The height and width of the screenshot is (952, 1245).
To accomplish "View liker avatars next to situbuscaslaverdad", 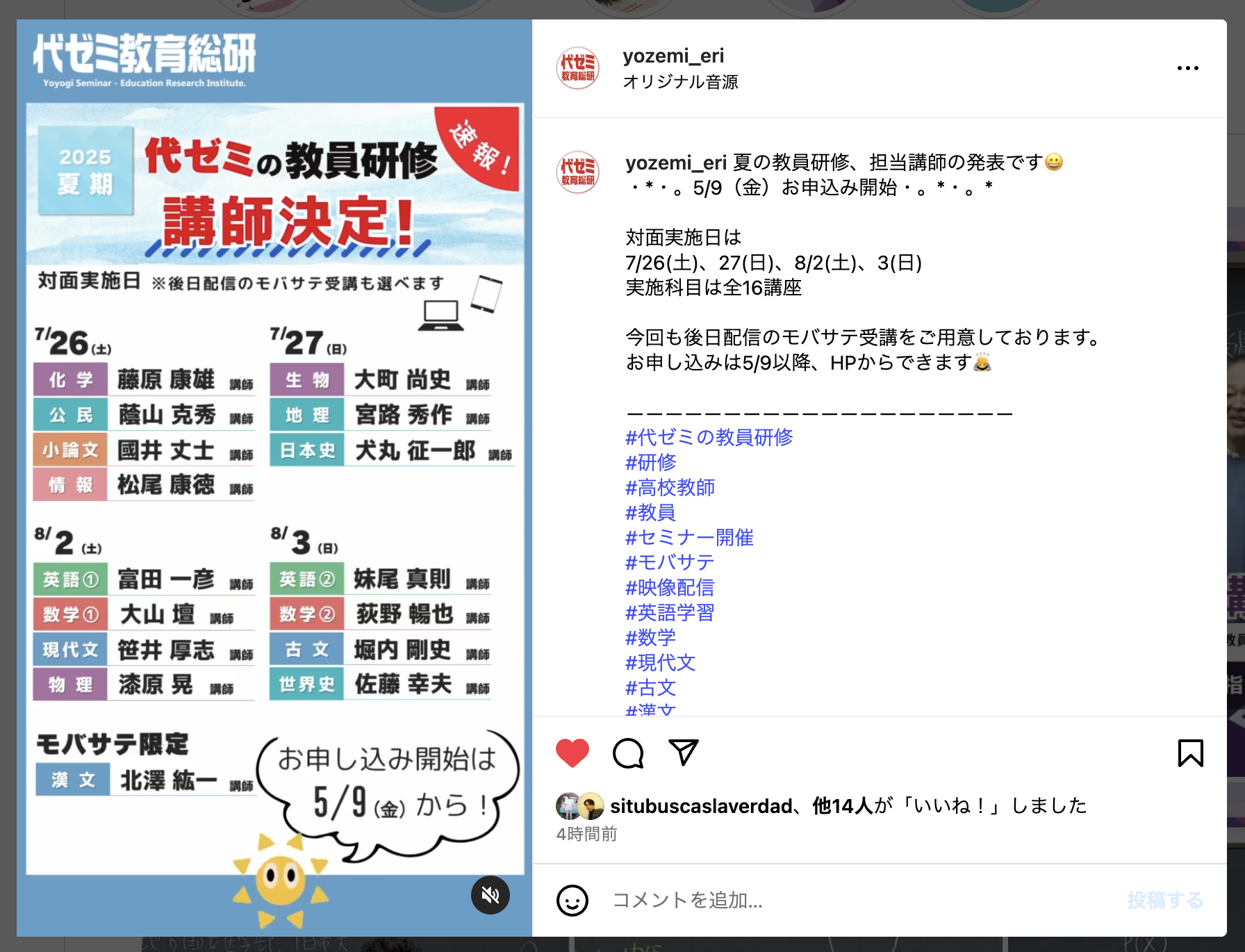I will click(579, 806).
